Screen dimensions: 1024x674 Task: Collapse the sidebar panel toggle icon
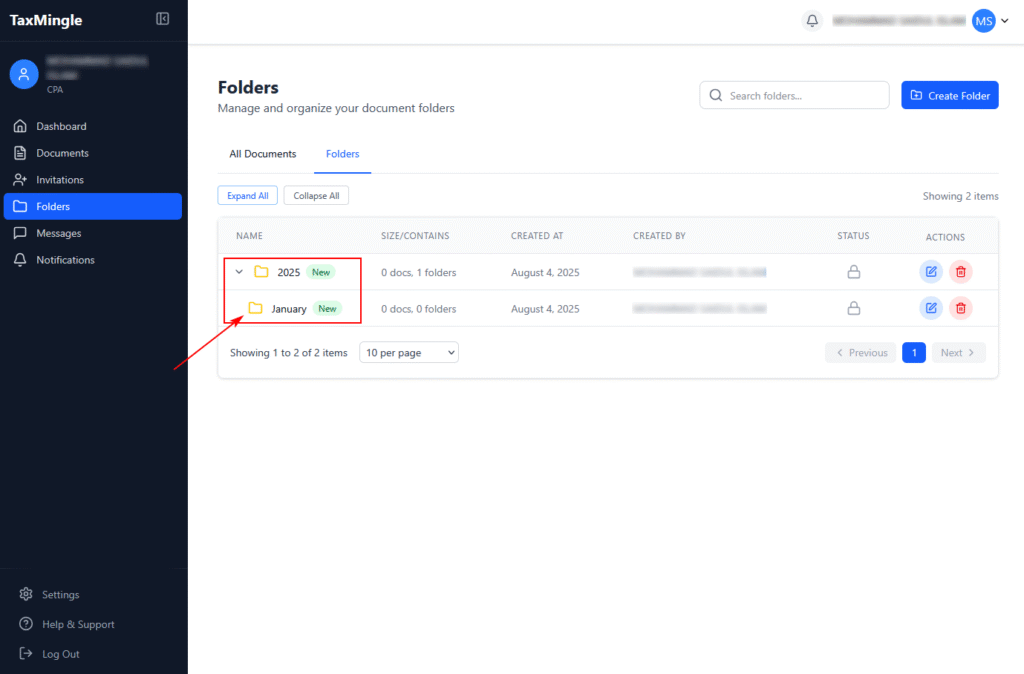coord(163,19)
